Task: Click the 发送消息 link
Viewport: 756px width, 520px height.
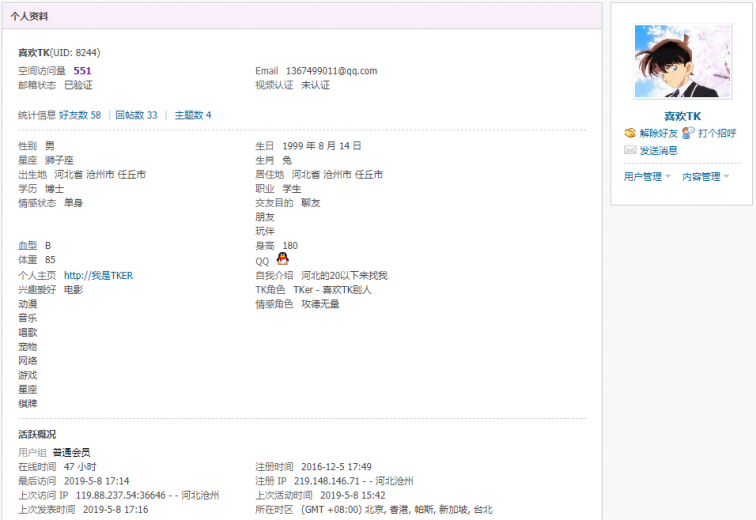Action: point(659,150)
